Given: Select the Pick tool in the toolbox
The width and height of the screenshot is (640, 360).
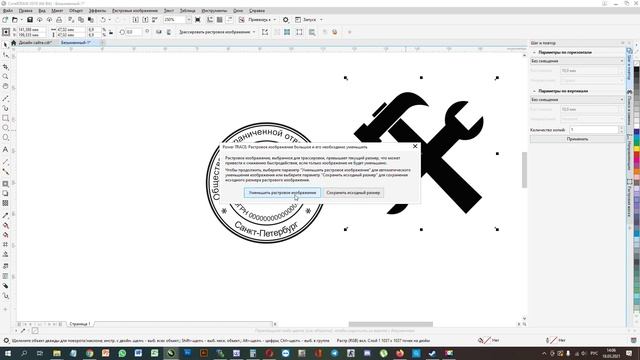Looking at the screenshot, I should [x=5, y=44].
